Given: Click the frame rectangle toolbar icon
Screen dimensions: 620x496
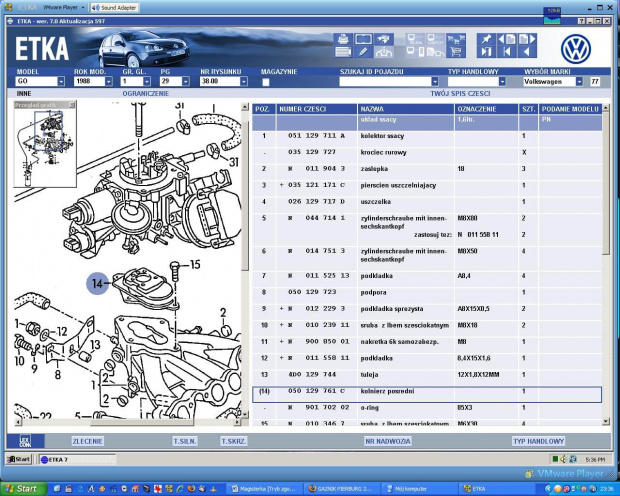Looking at the screenshot, I should [363, 39].
